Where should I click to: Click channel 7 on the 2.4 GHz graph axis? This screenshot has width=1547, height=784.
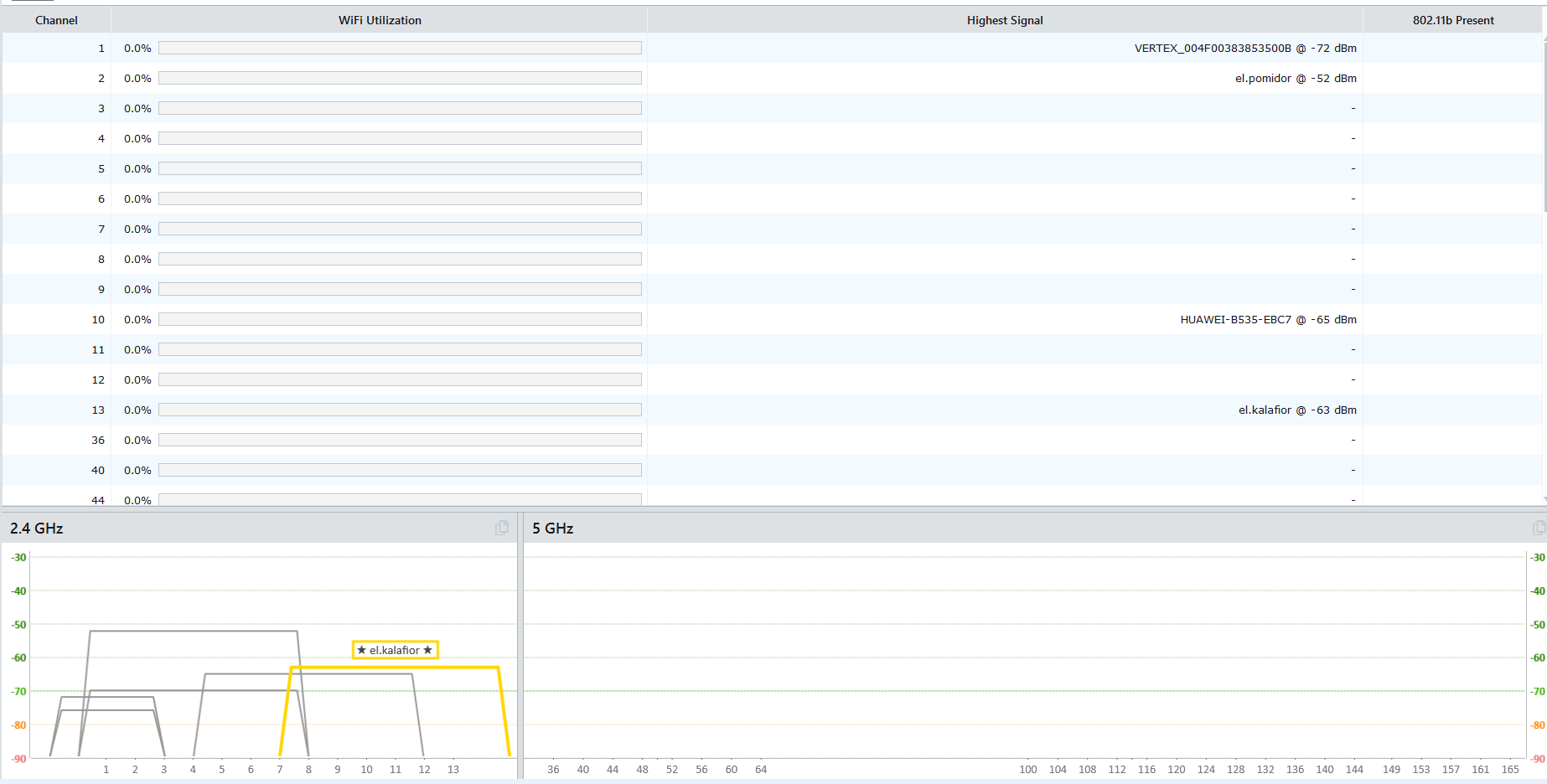280,769
